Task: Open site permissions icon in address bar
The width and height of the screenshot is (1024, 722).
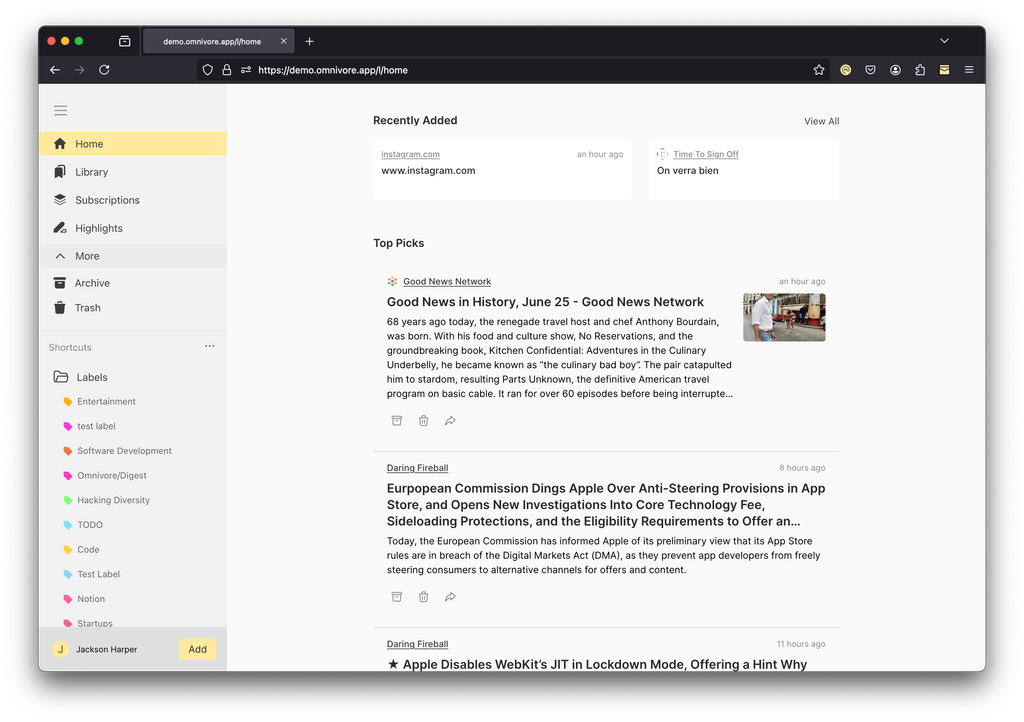Action: tap(246, 70)
